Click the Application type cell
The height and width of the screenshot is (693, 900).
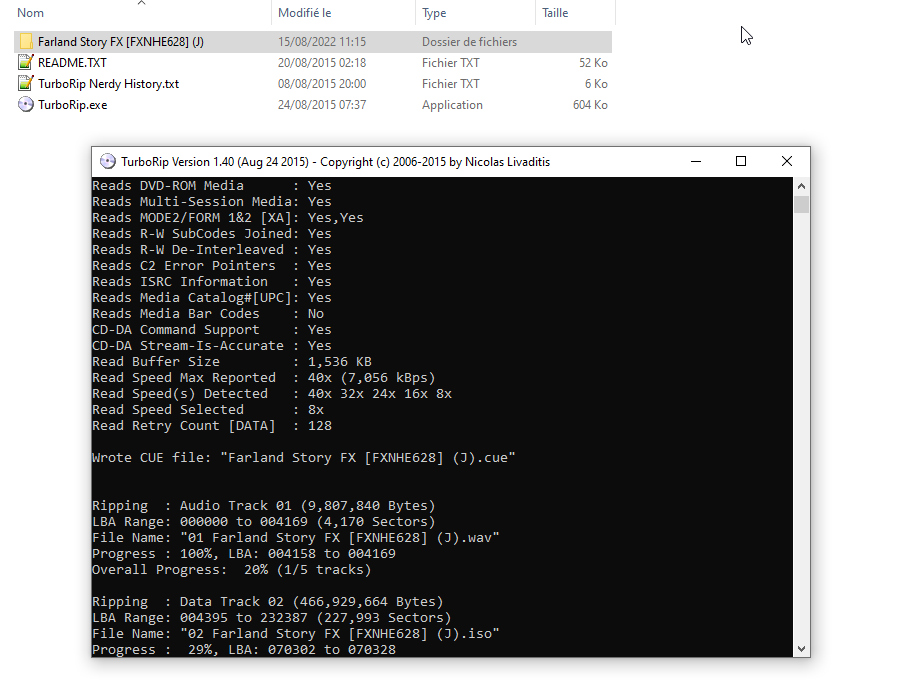(452, 104)
